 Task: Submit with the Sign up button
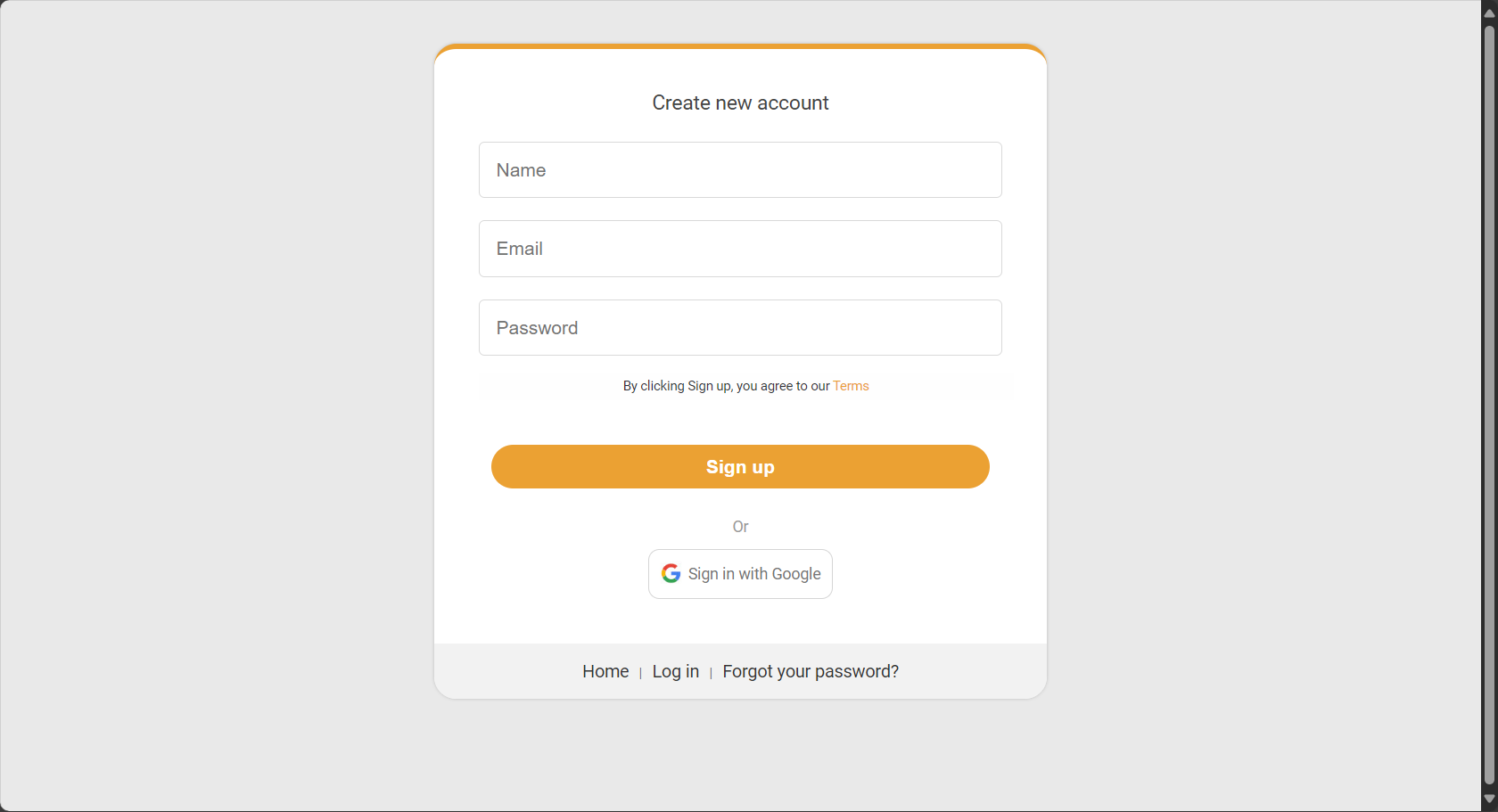pyautogui.click(x=740, y=466)
